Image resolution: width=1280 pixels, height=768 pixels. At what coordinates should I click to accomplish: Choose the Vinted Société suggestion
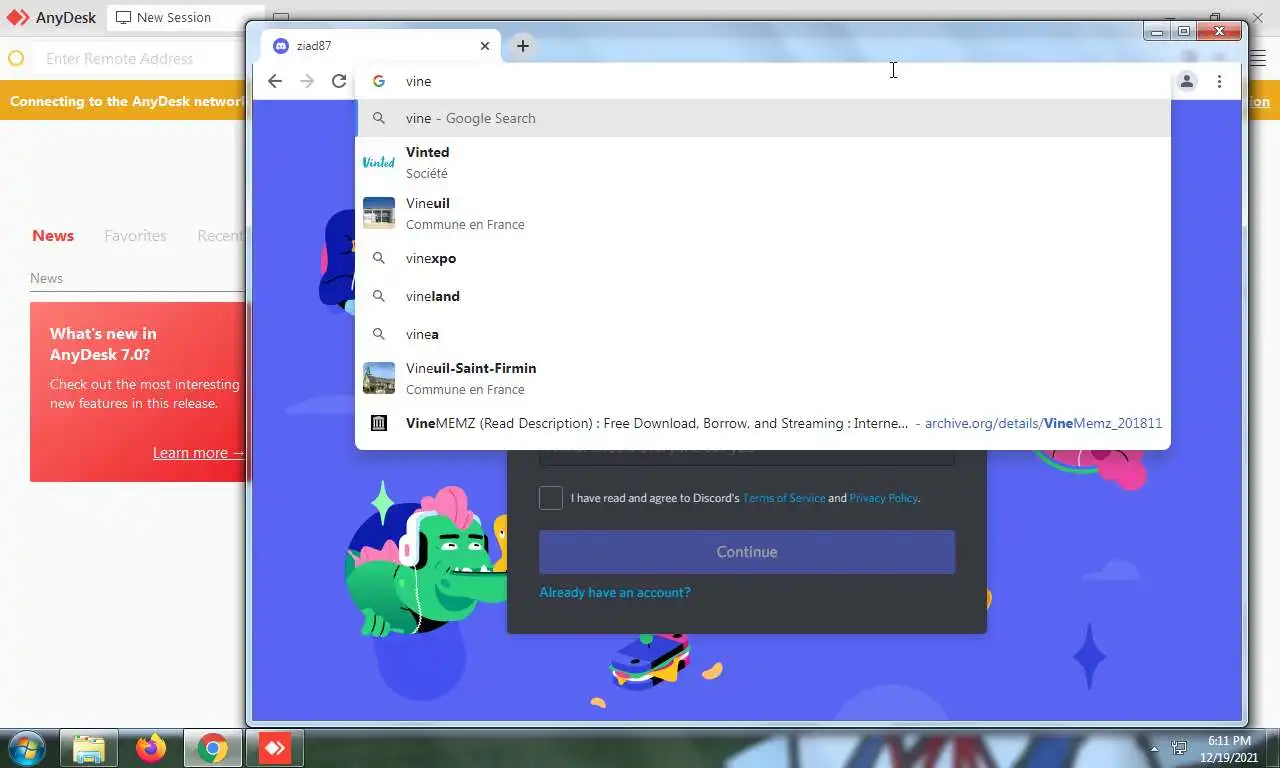point(762,162)
